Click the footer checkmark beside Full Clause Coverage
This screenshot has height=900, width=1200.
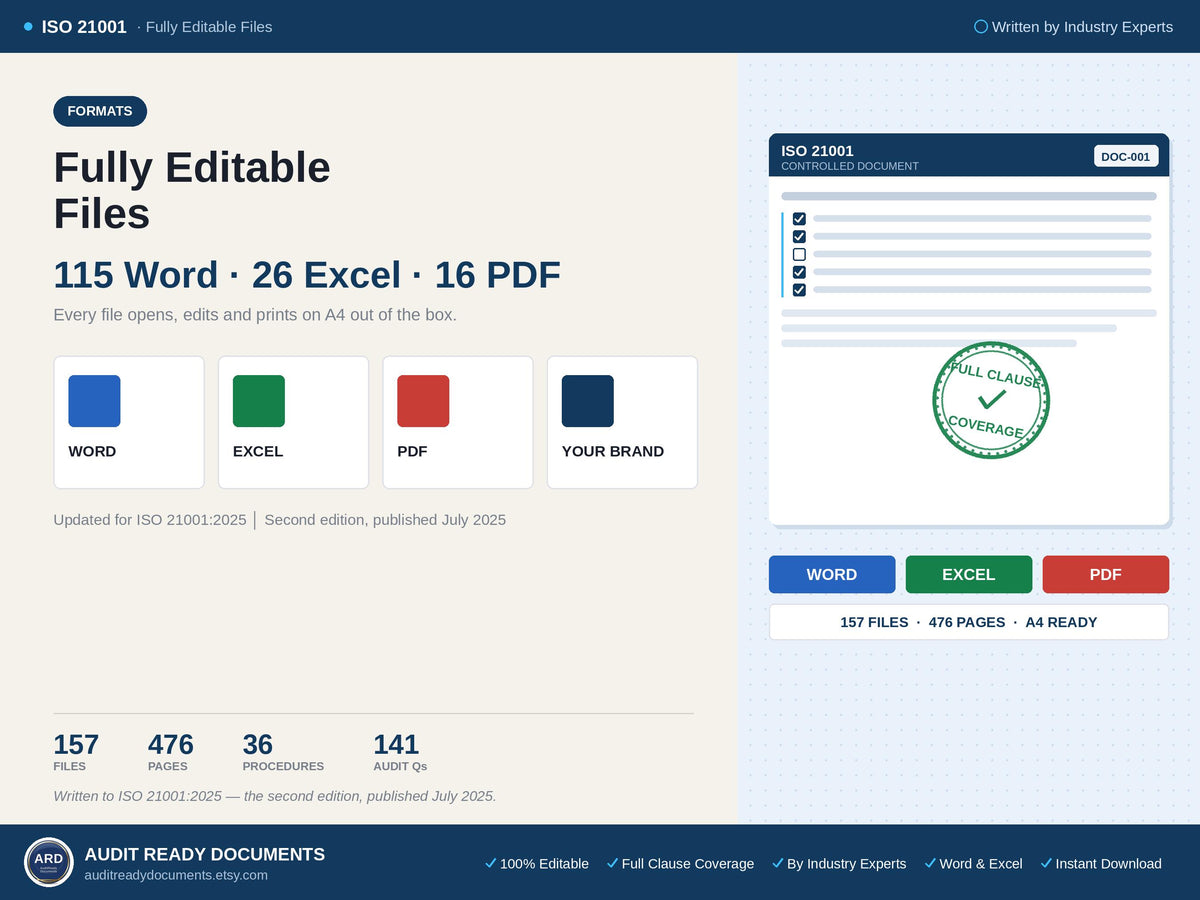click(612, 863)
